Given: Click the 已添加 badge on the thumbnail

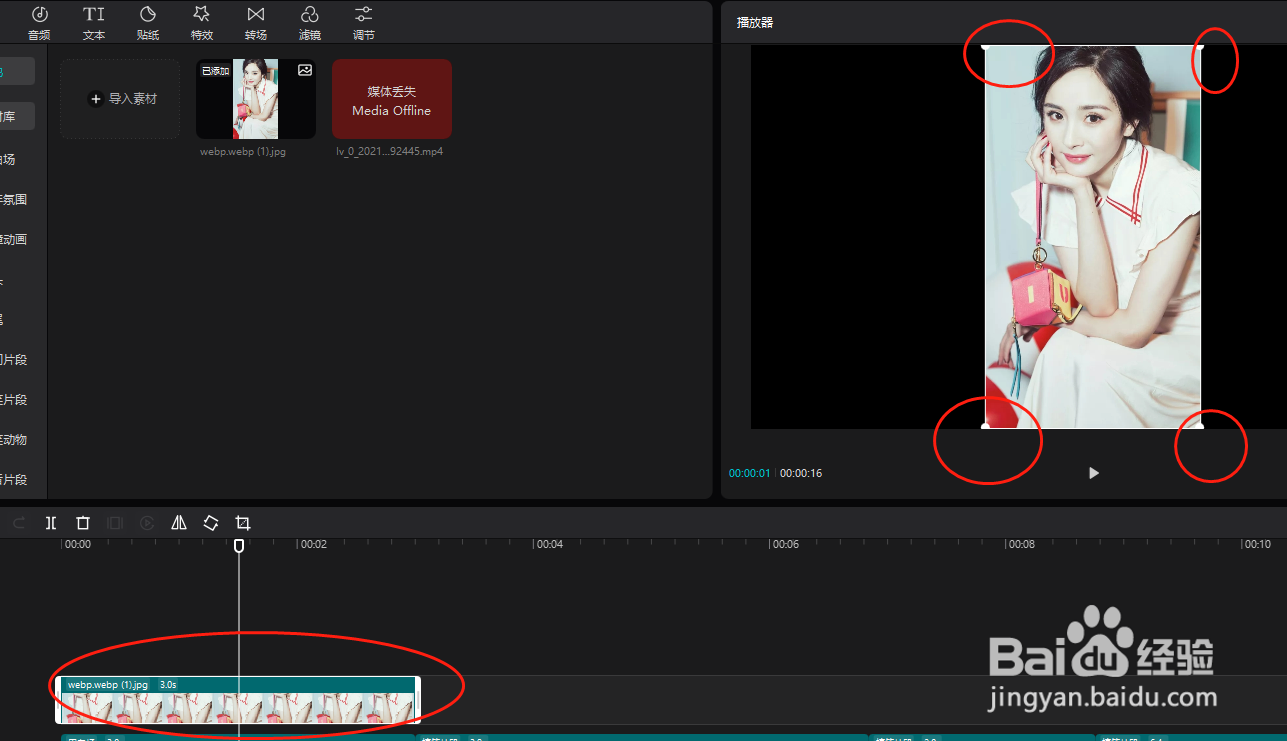Looking at the screenshot, I should coord(215,71).
